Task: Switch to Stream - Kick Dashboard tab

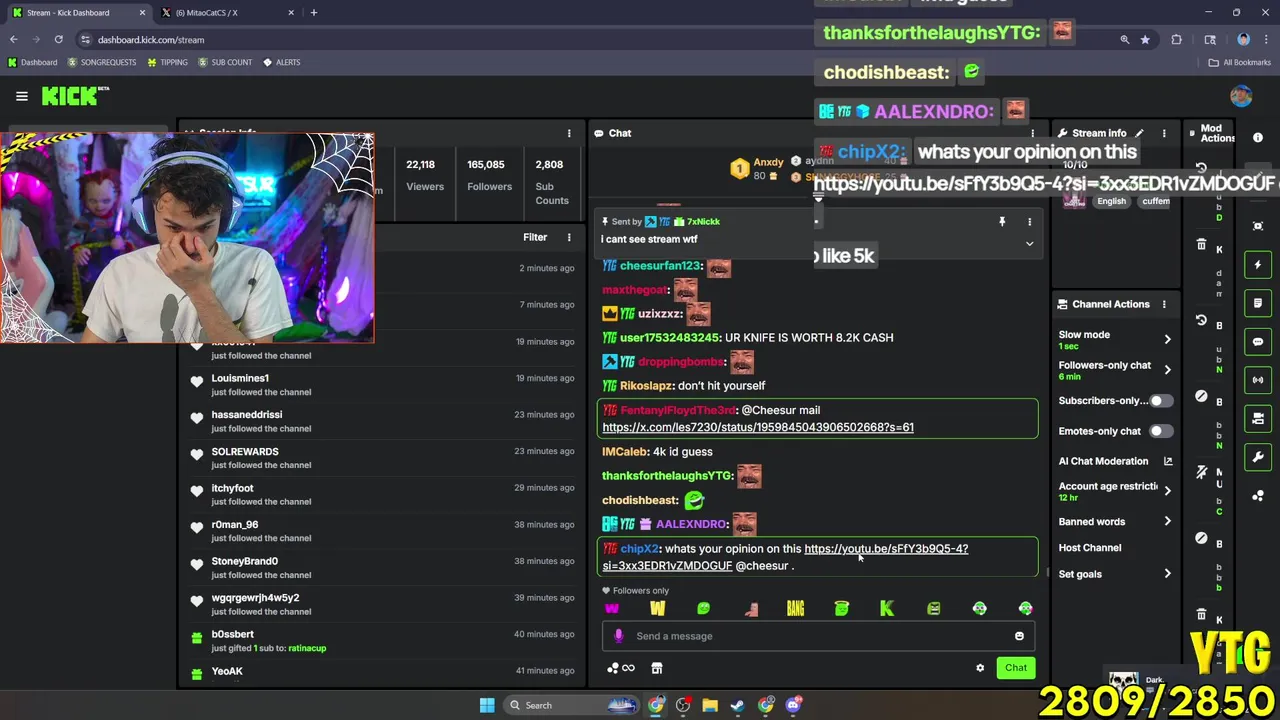Action: [x=78, y=13]
